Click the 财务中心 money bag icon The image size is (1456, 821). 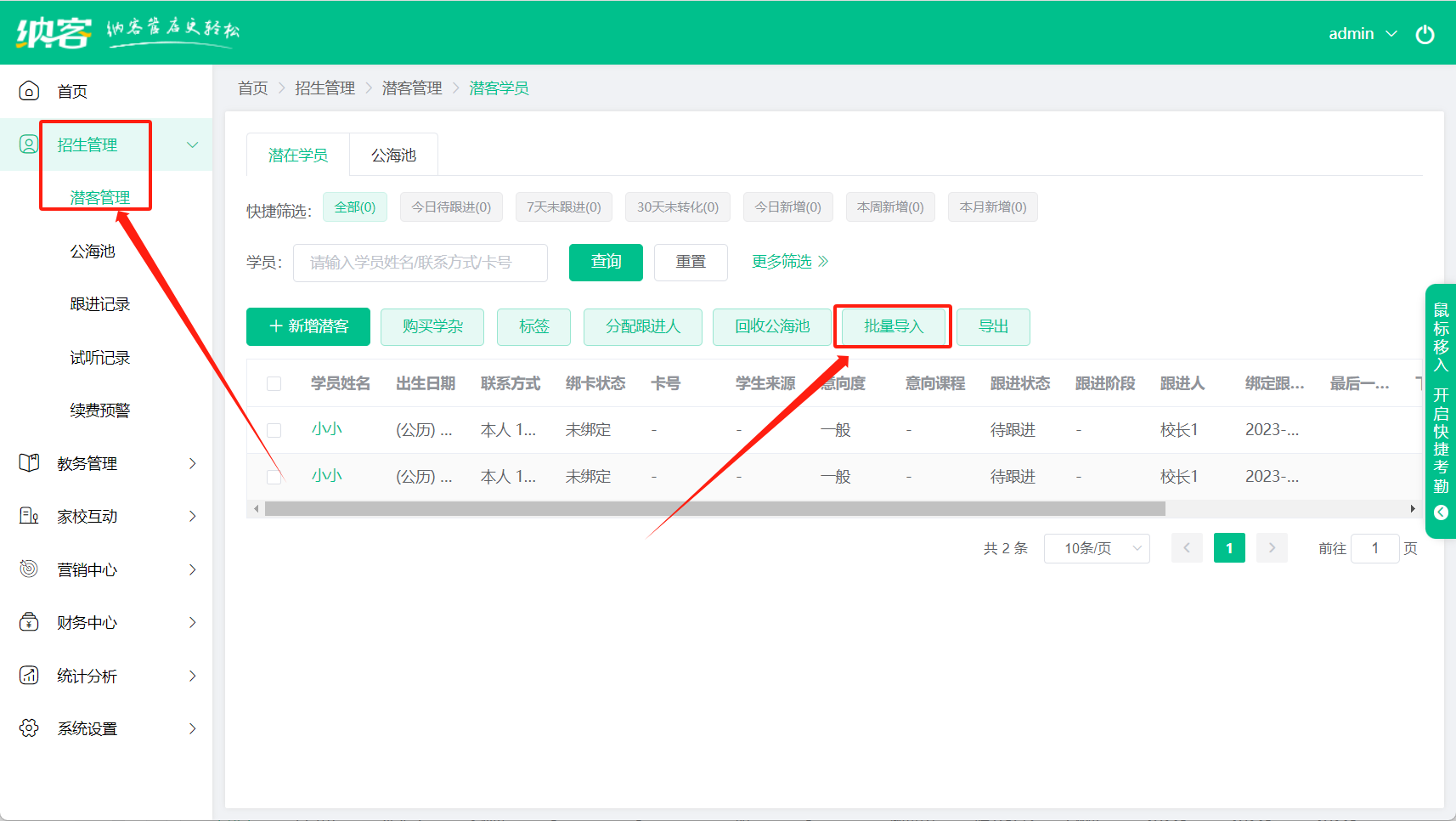[29, 622]
